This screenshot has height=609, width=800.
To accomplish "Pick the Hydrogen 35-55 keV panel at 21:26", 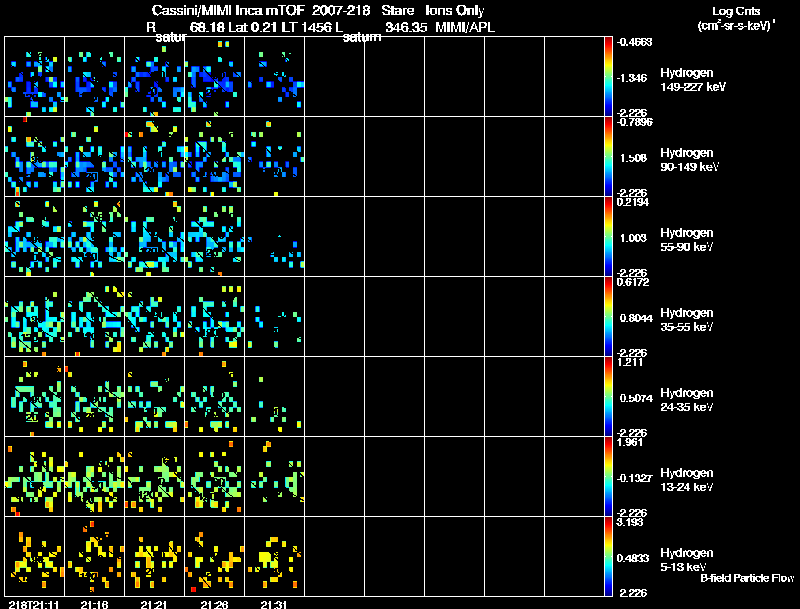I will (x=214, y=317).
